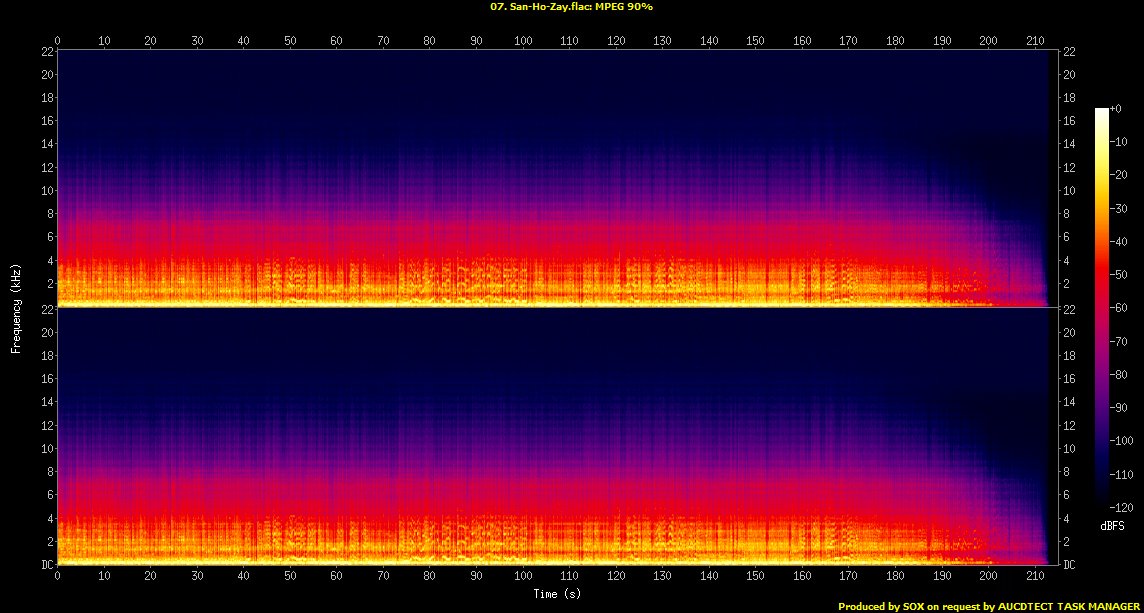Click the lower channel spectrogram plot
1144x613 pixels.
[552, 436]
